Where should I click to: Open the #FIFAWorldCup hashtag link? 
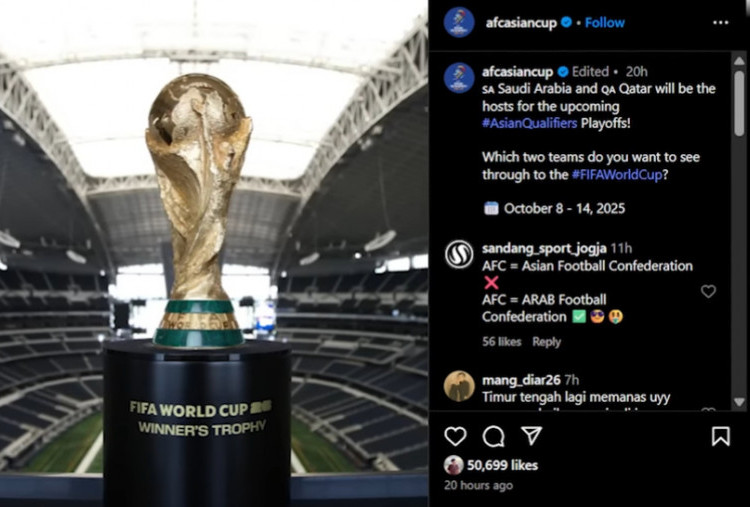617,175
